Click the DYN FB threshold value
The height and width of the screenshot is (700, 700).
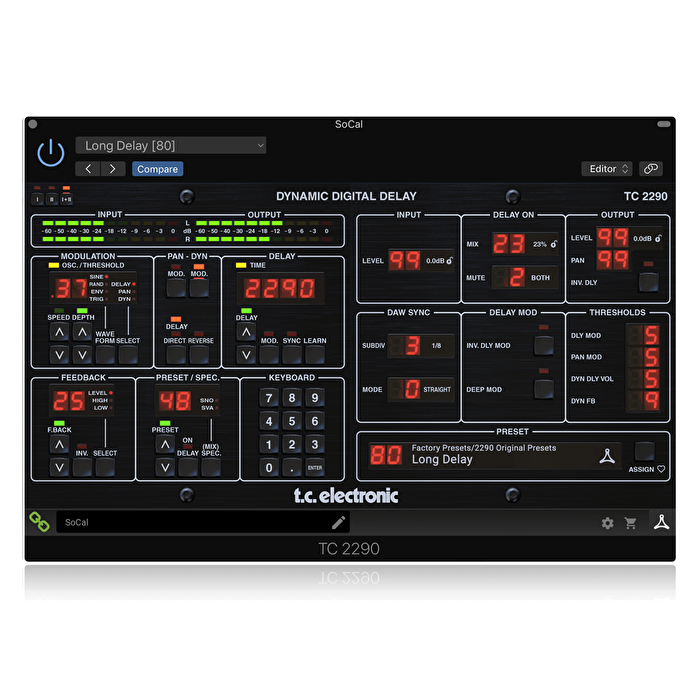coord(642,400)
